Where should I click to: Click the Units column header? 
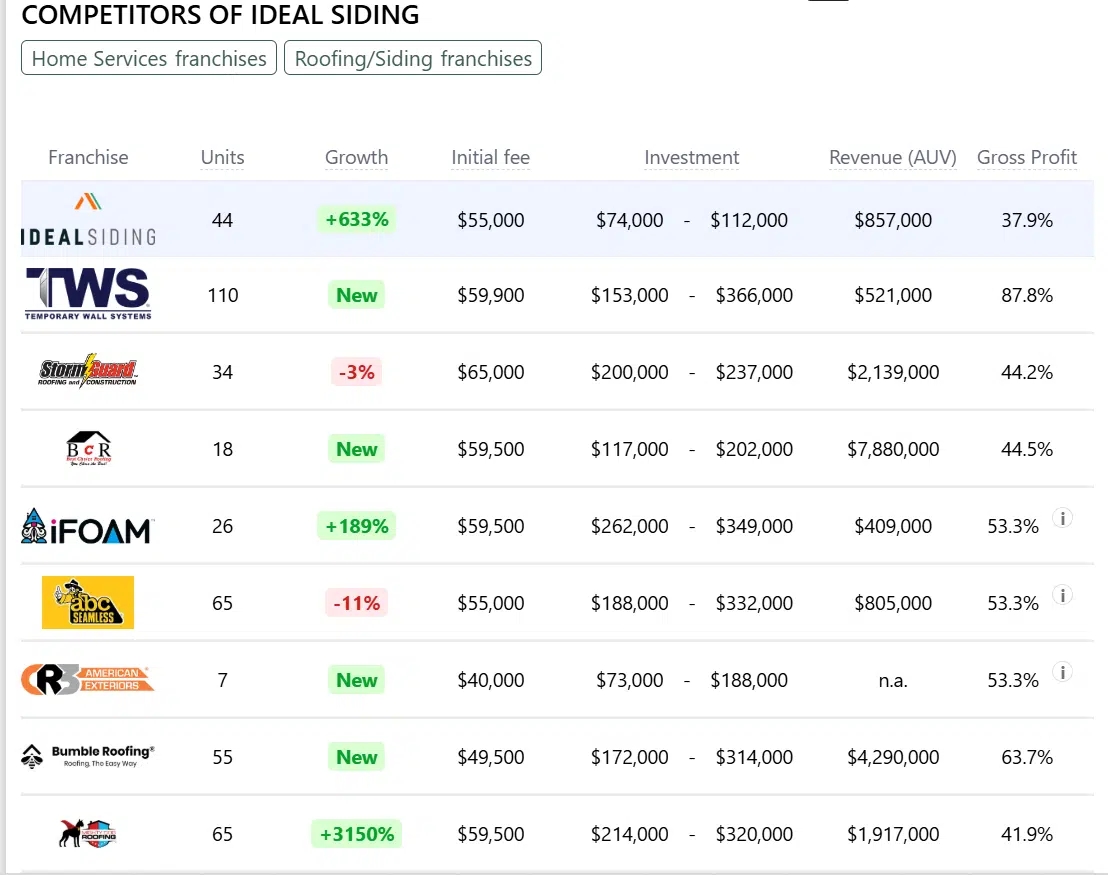tap(222, 157)
